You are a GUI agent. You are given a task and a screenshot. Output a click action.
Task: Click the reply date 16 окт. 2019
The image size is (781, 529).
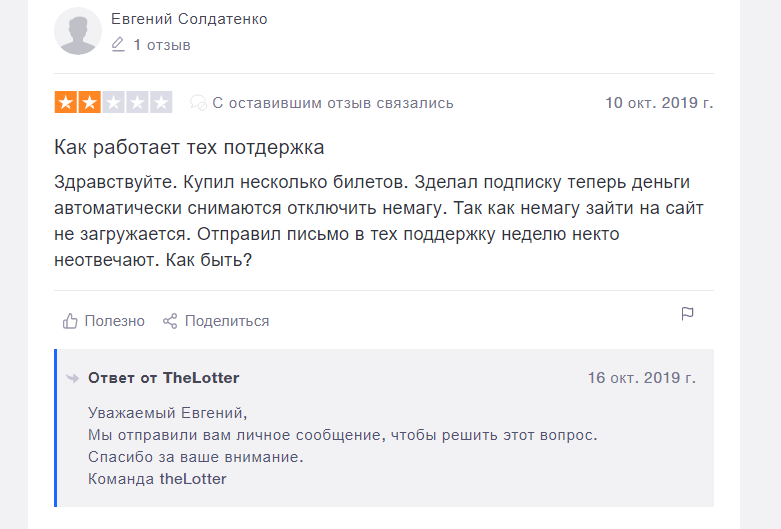point(642,378)
